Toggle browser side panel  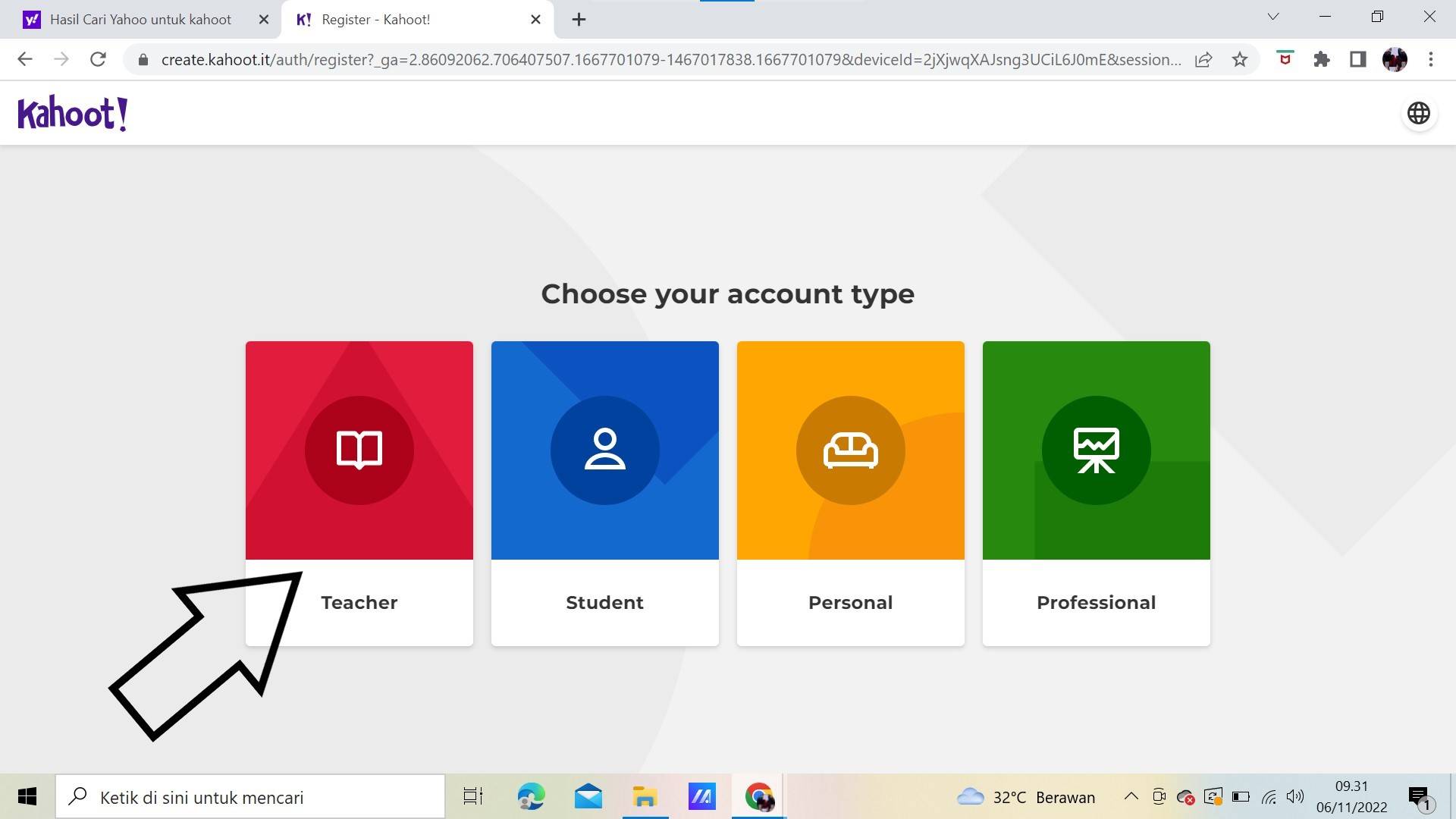(x=1358, y=59)
